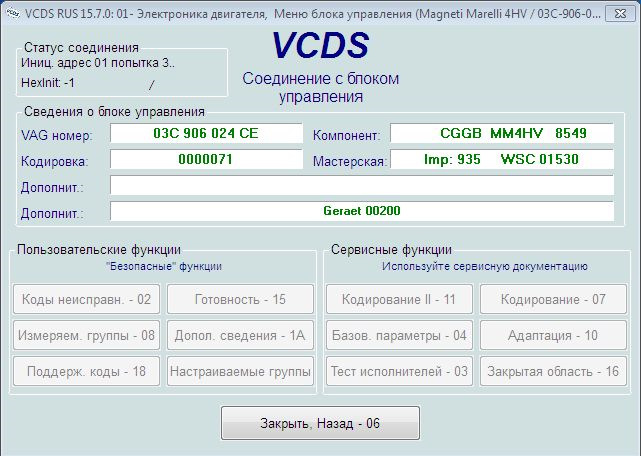Click the Пользовательские функции group label
The height and width of the screenshot is (456, 641).
(x=99, y=249)
